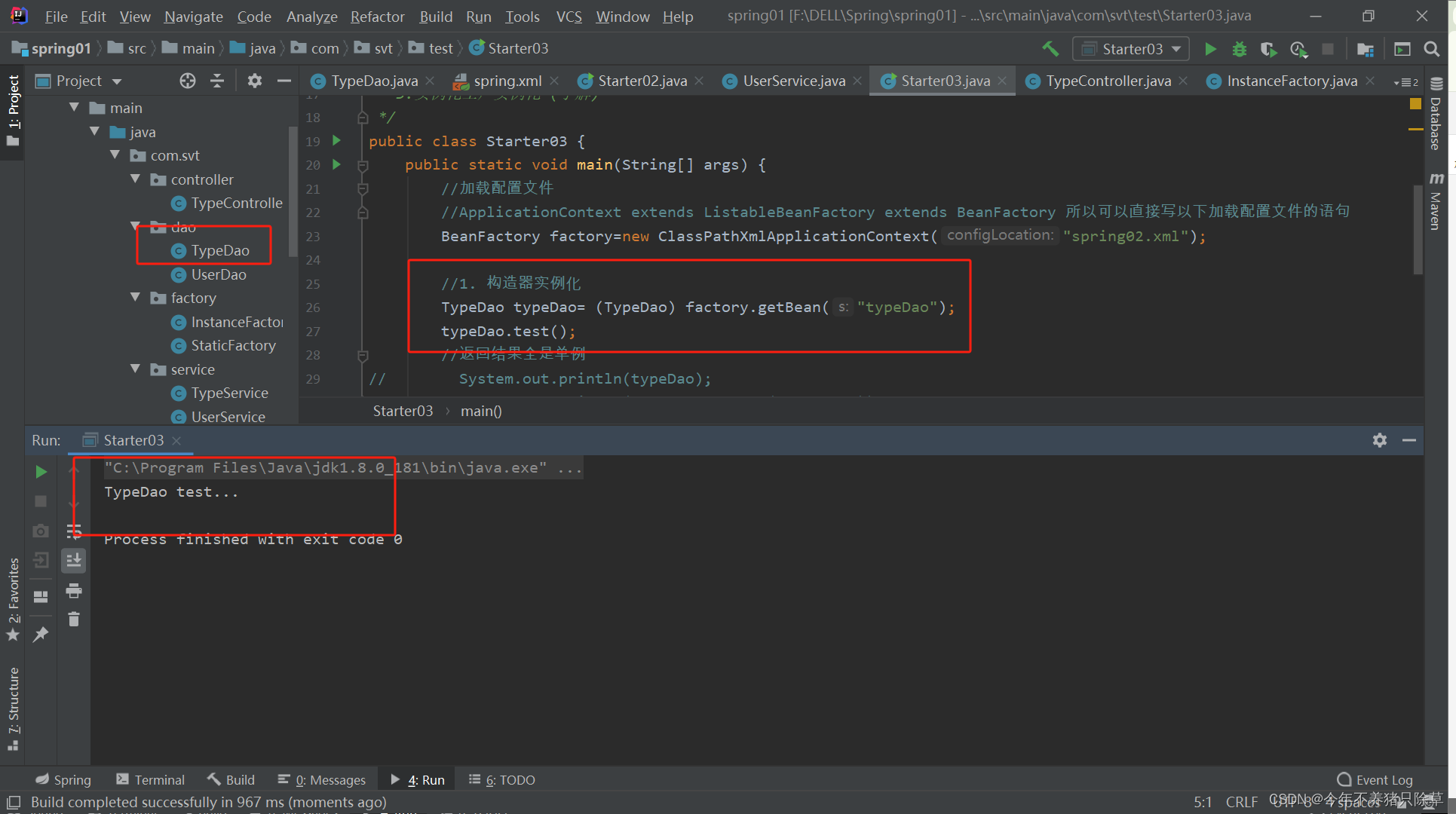Screen dimensions: 1456x814
Task: Collapse the controller package
Action: tap(136, 179)
